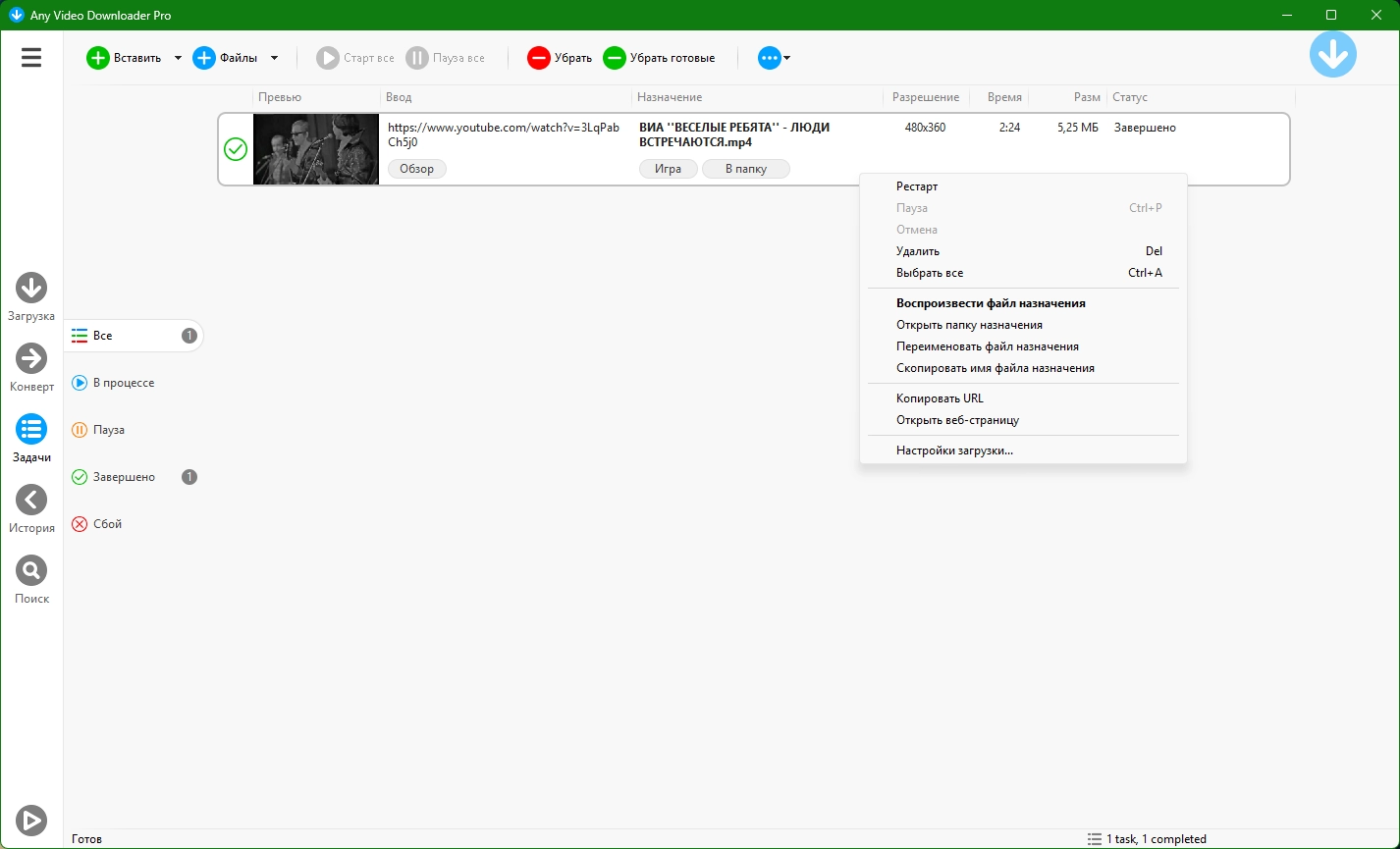Viewport: 1400px width, 849px height.
Task: Click the Разм column header
Action: coord(1067,97)
